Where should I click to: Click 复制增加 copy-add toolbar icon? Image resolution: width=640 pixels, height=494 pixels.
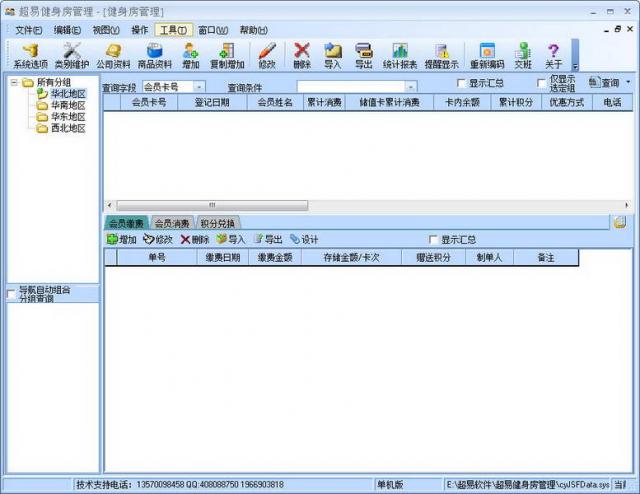(x=227, y=56)
